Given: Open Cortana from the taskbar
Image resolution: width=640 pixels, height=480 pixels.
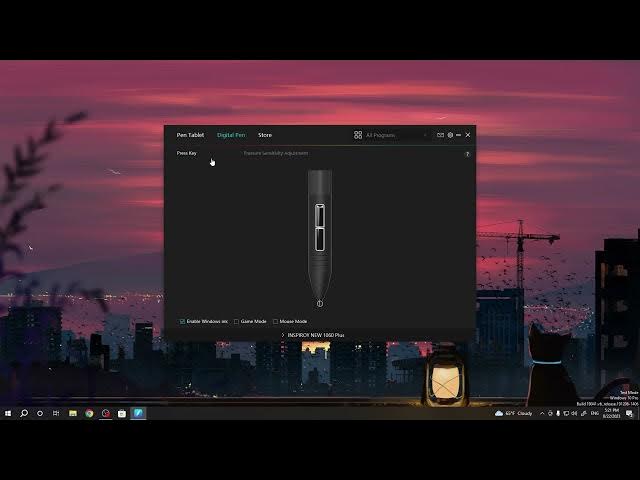Looking at the screenshot, I should [40, 413].
